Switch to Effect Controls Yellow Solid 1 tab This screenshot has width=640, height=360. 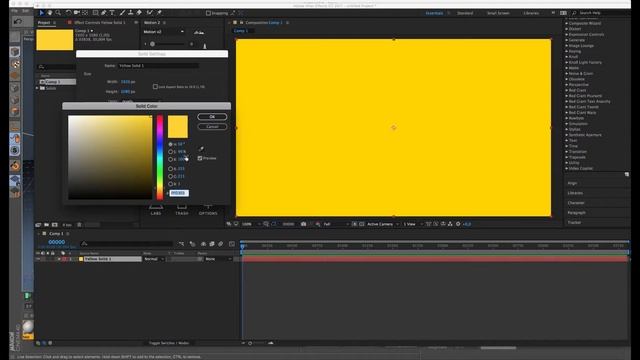point(100,23)
